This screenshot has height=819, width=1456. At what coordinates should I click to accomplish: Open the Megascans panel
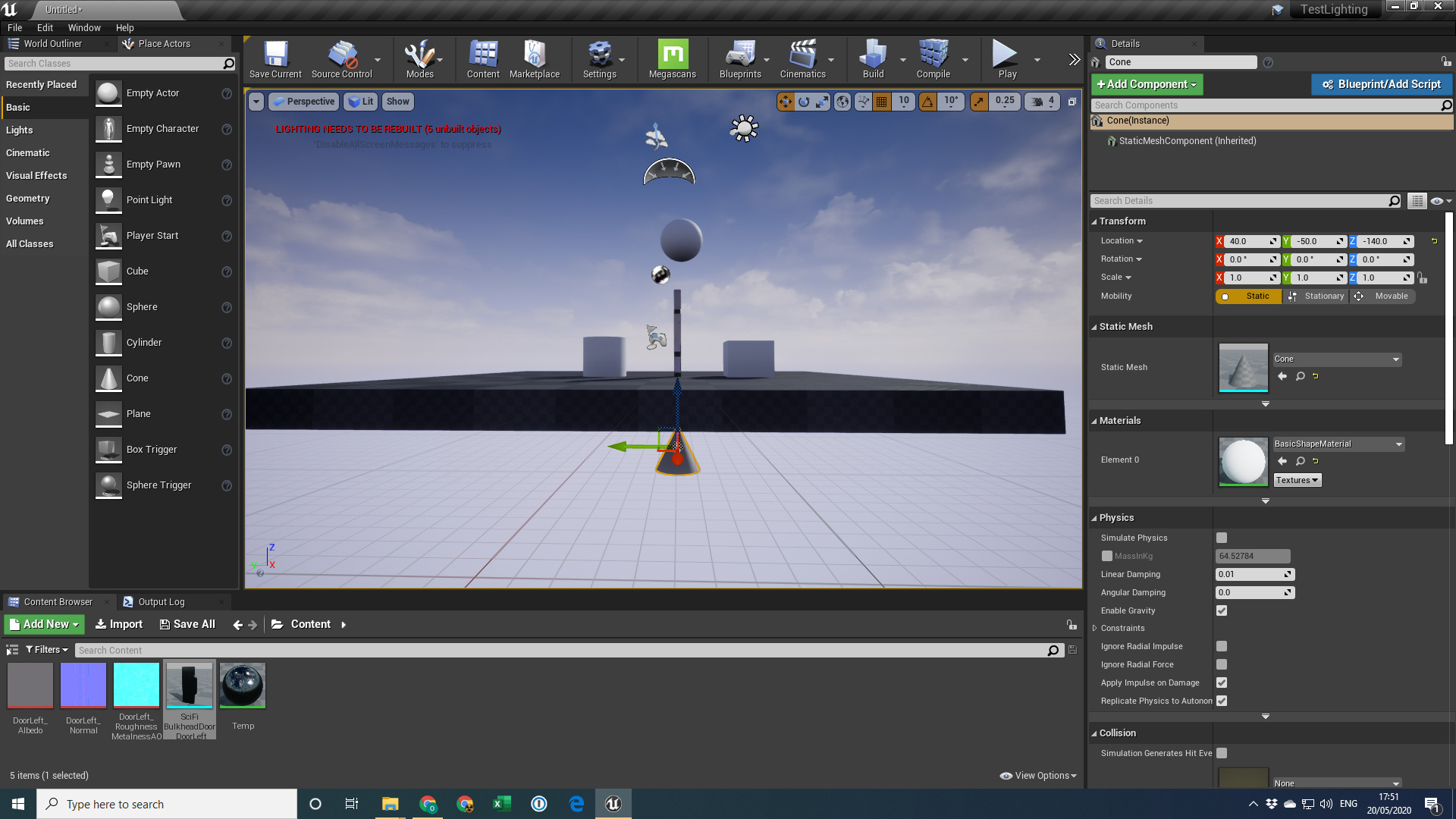tap(671, 59)
